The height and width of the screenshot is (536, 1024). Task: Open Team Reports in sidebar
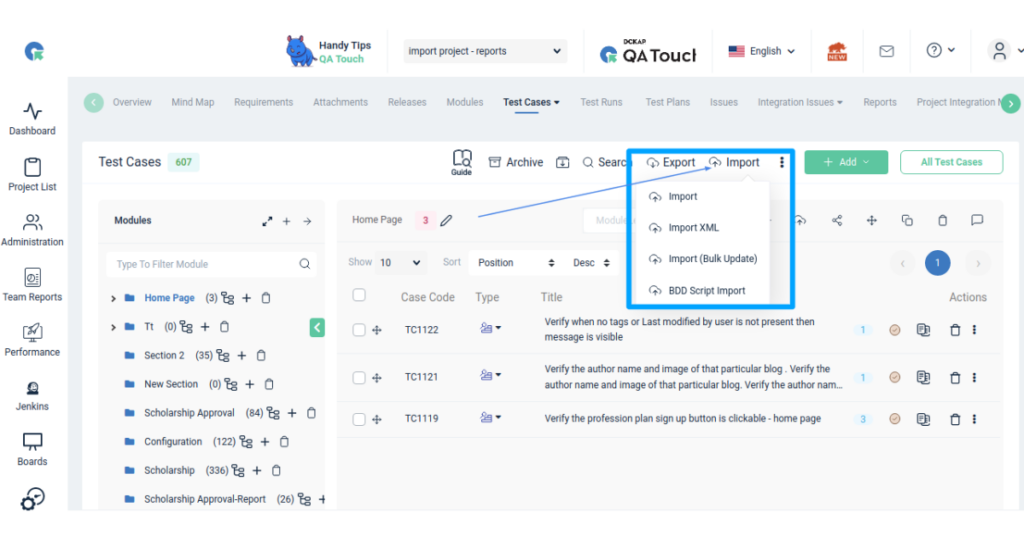coord(32,285)
